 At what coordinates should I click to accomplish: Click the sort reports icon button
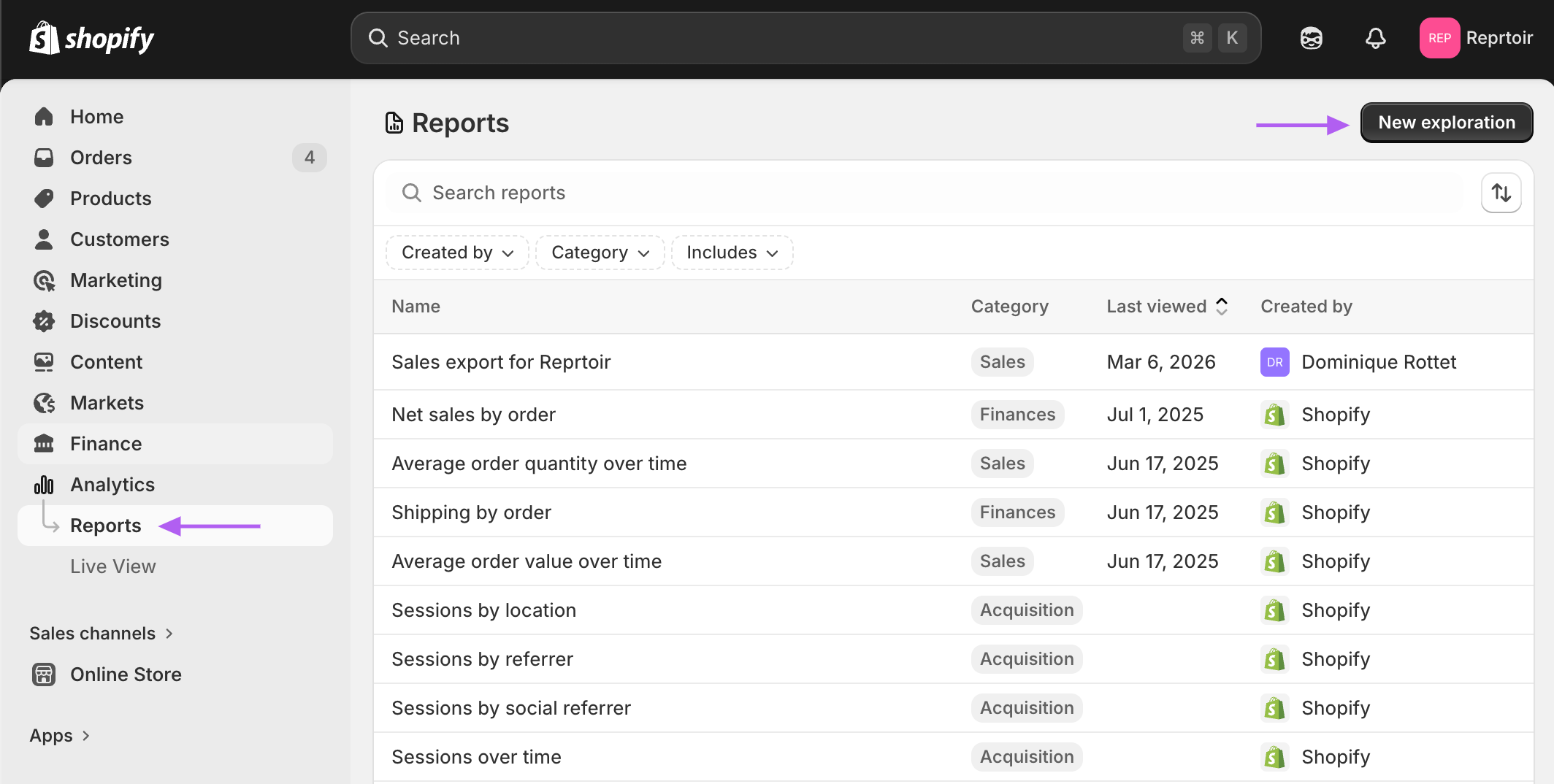point(1501,193)
